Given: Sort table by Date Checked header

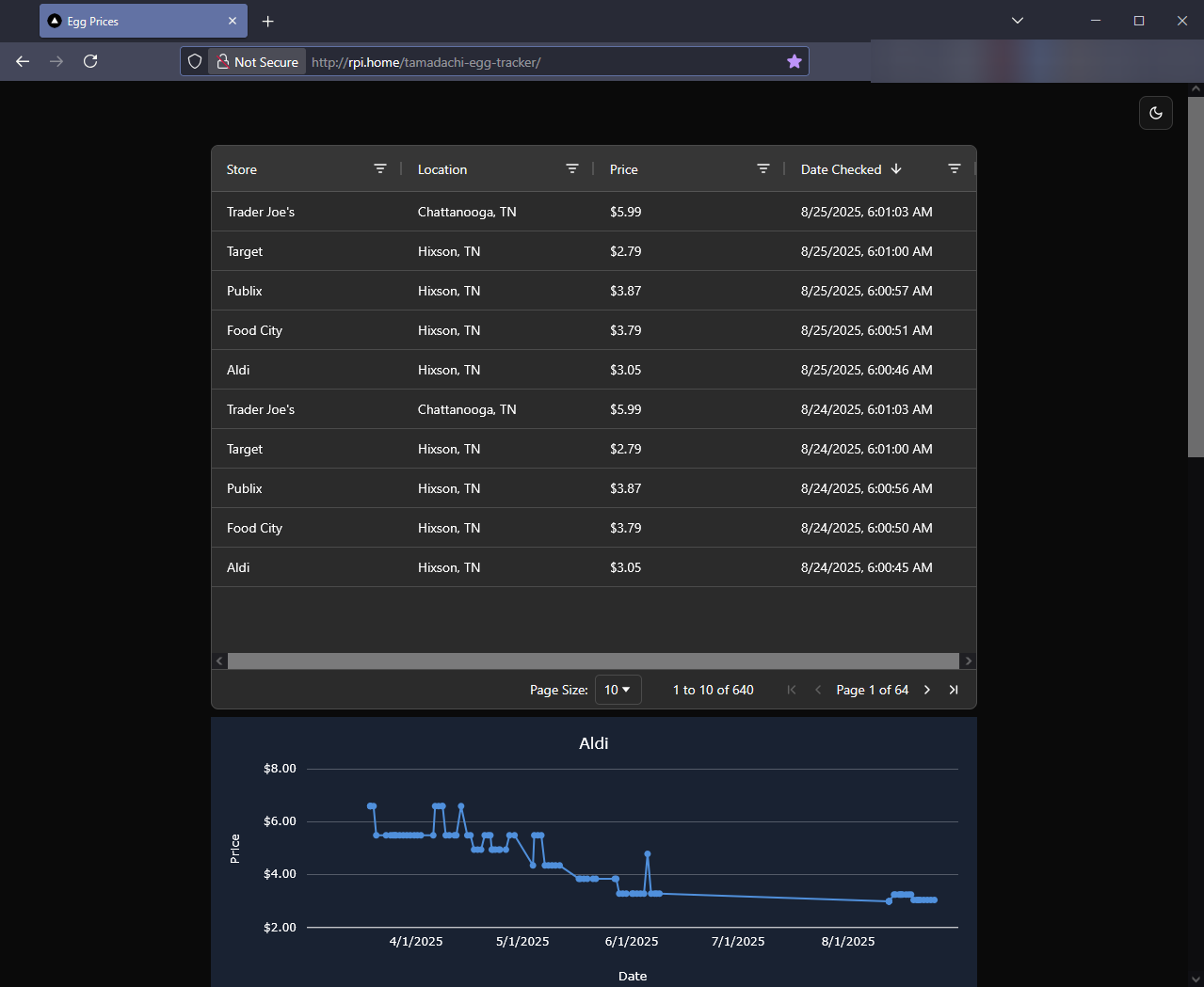Looking at the screenshot, I should coord(841,169).
